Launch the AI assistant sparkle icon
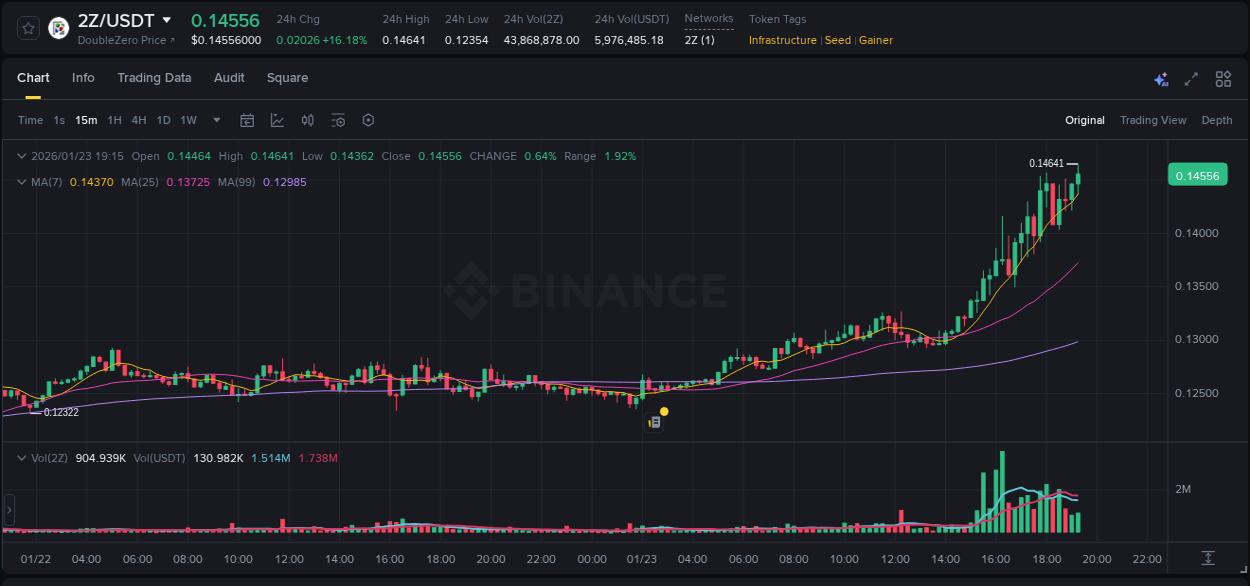Screen dimensions: 1250x586 [x=1161, y=78]
